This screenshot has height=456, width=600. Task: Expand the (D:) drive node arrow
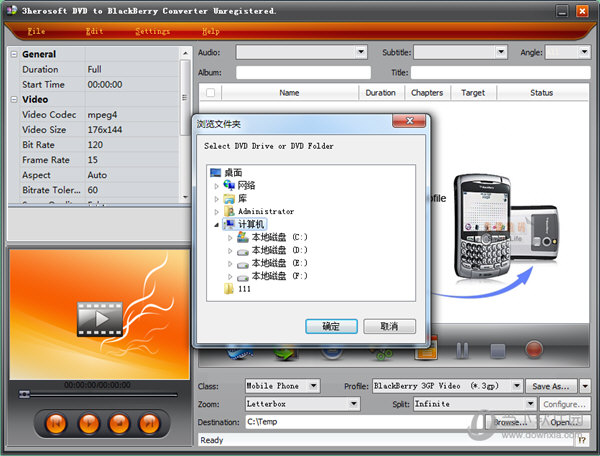230,251
